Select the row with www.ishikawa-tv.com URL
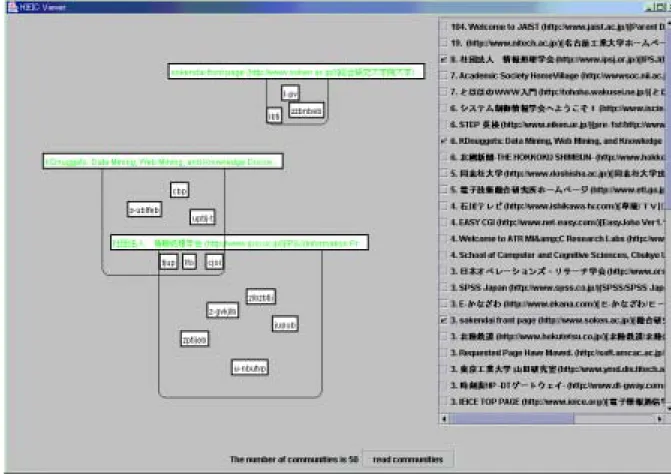 click(x=552, y=206)
